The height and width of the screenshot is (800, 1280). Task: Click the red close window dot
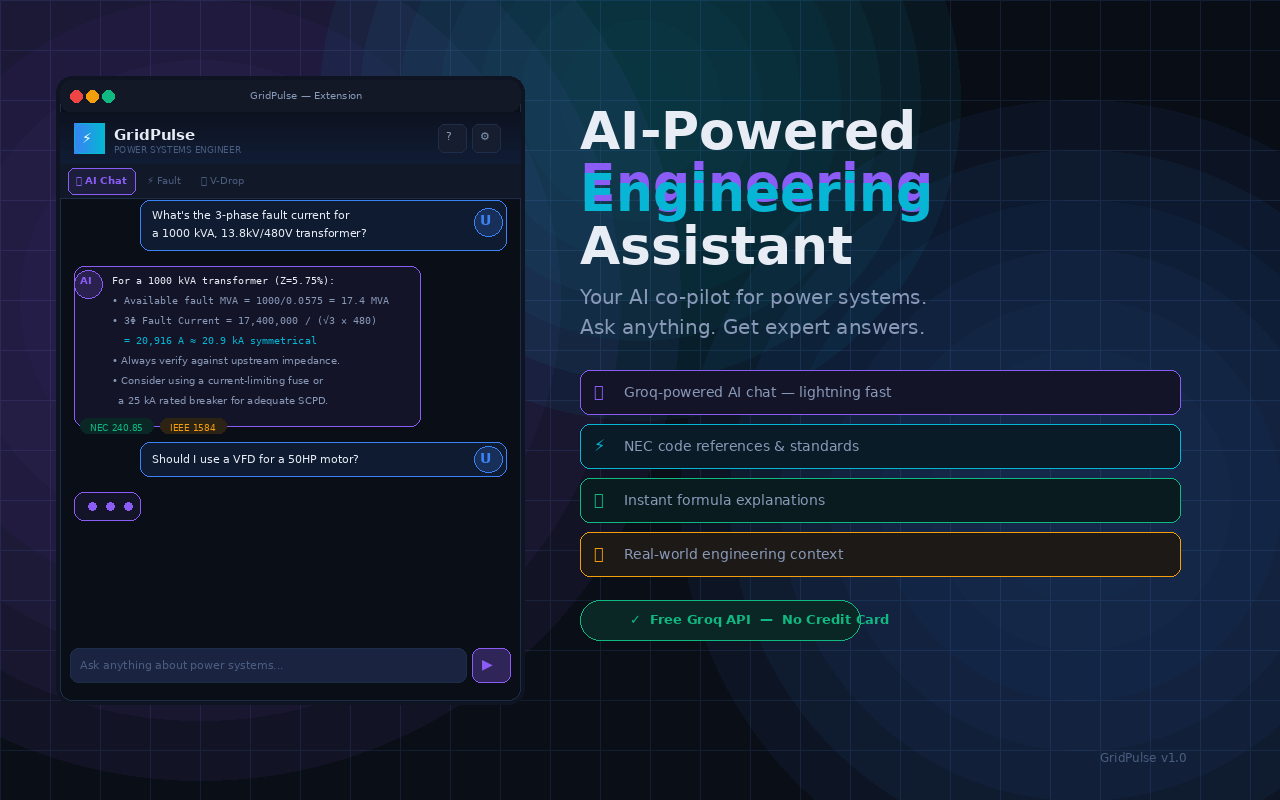76,96
